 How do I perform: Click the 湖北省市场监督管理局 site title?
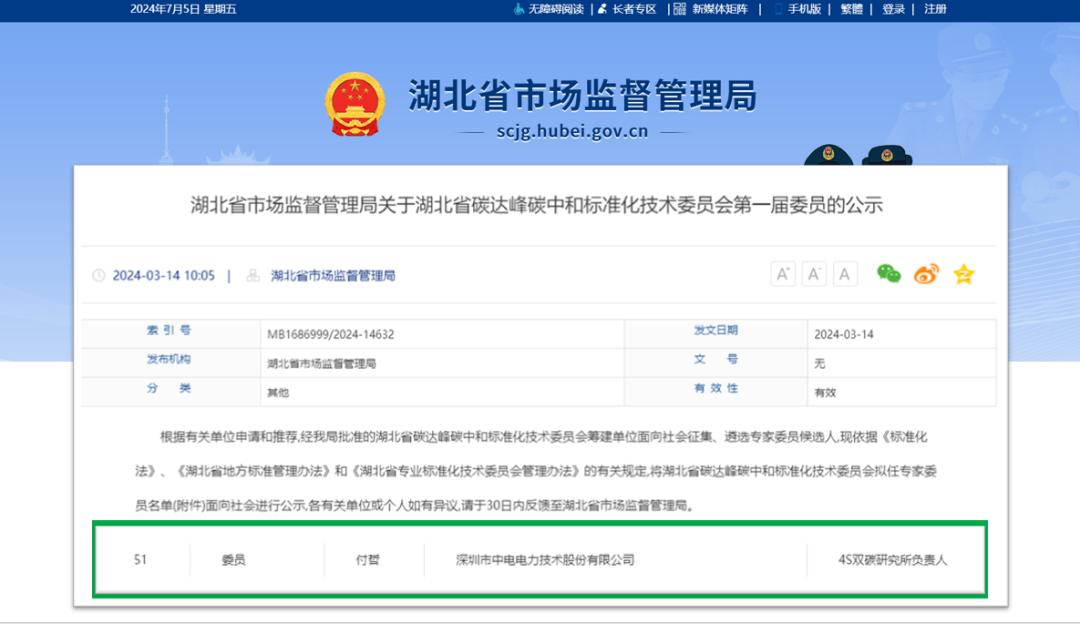[582, 96]
